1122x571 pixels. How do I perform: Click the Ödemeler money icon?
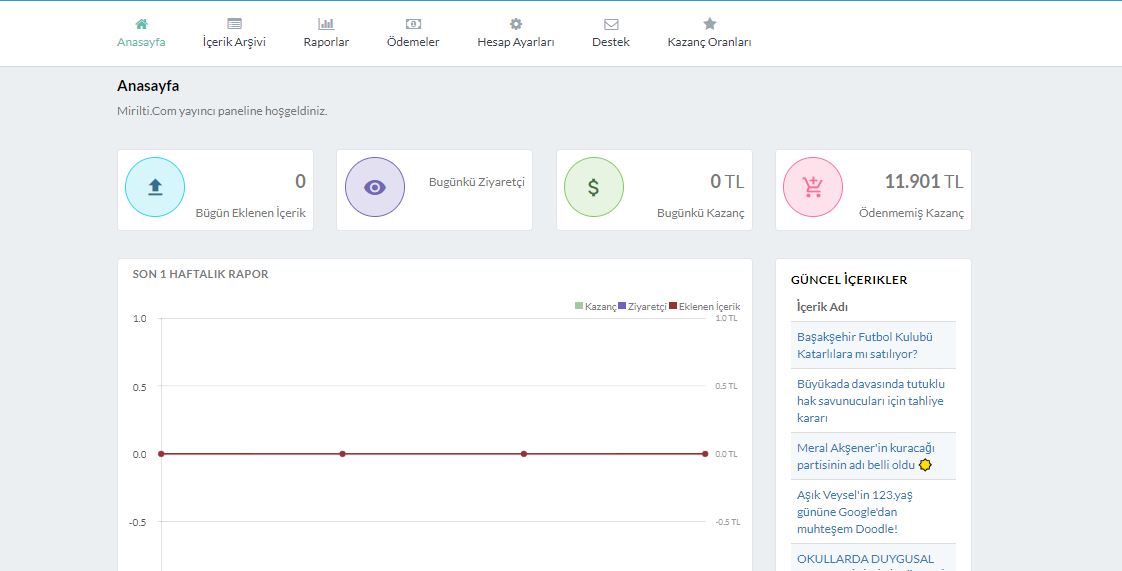(x=413, y=24)
